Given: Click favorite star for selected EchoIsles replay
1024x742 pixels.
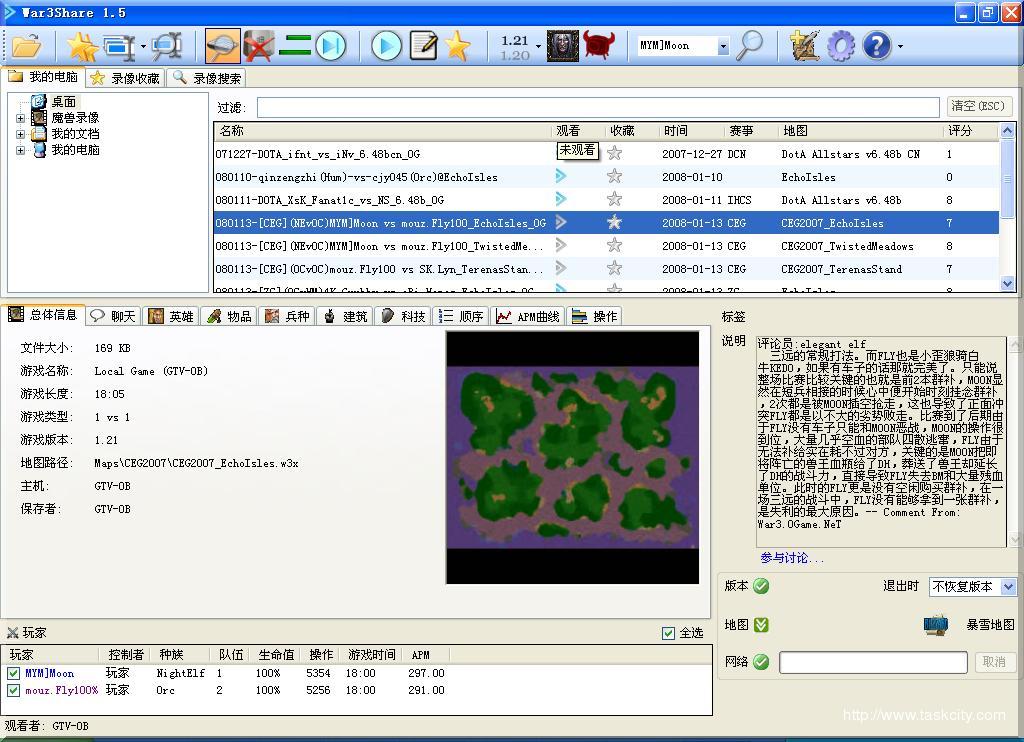Looking at the screenshot, I should (x=615, y=223).
